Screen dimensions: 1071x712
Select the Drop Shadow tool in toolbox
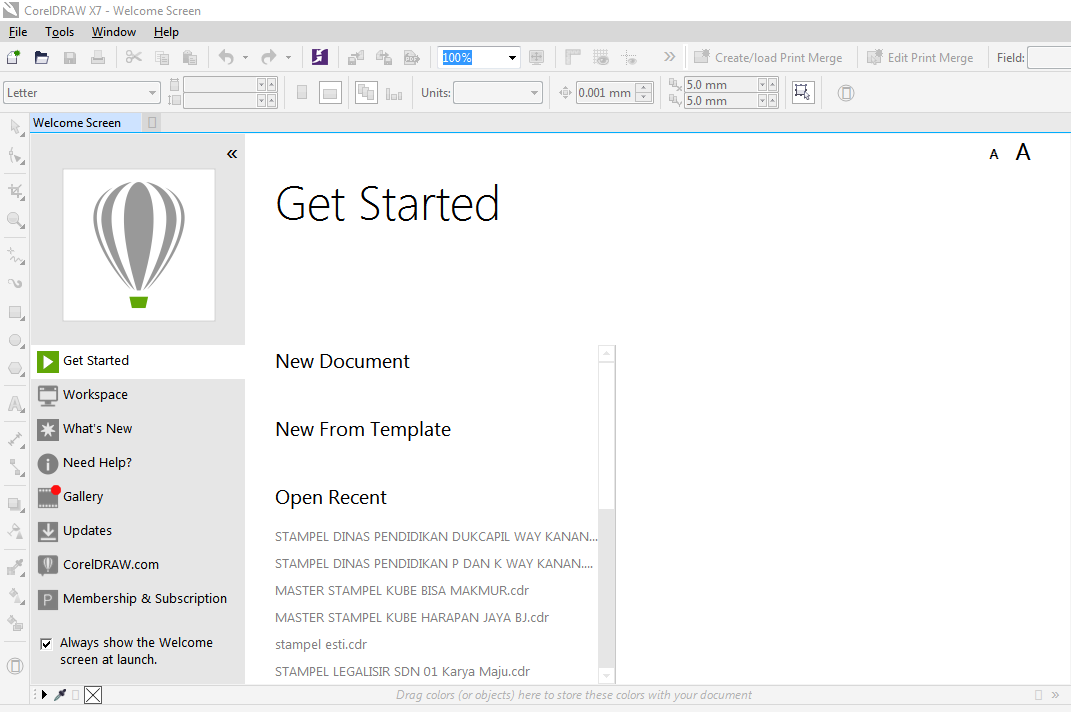click(x=16, y=505)
